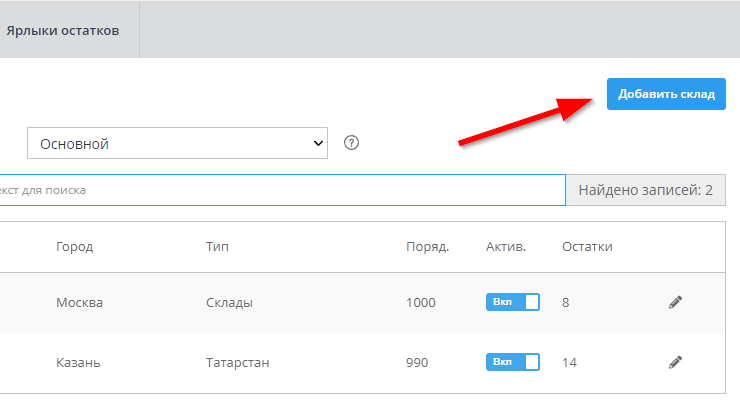Turn off the Казань warehouse active toggle

(512, 362)
